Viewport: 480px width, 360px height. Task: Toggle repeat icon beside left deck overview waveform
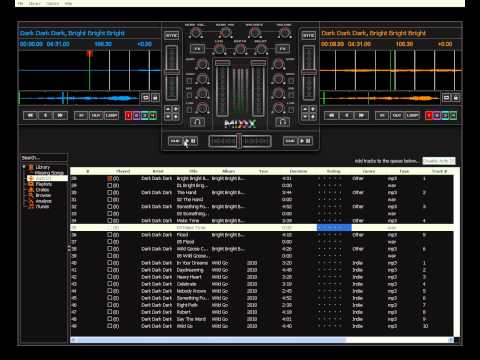(146, 97)
